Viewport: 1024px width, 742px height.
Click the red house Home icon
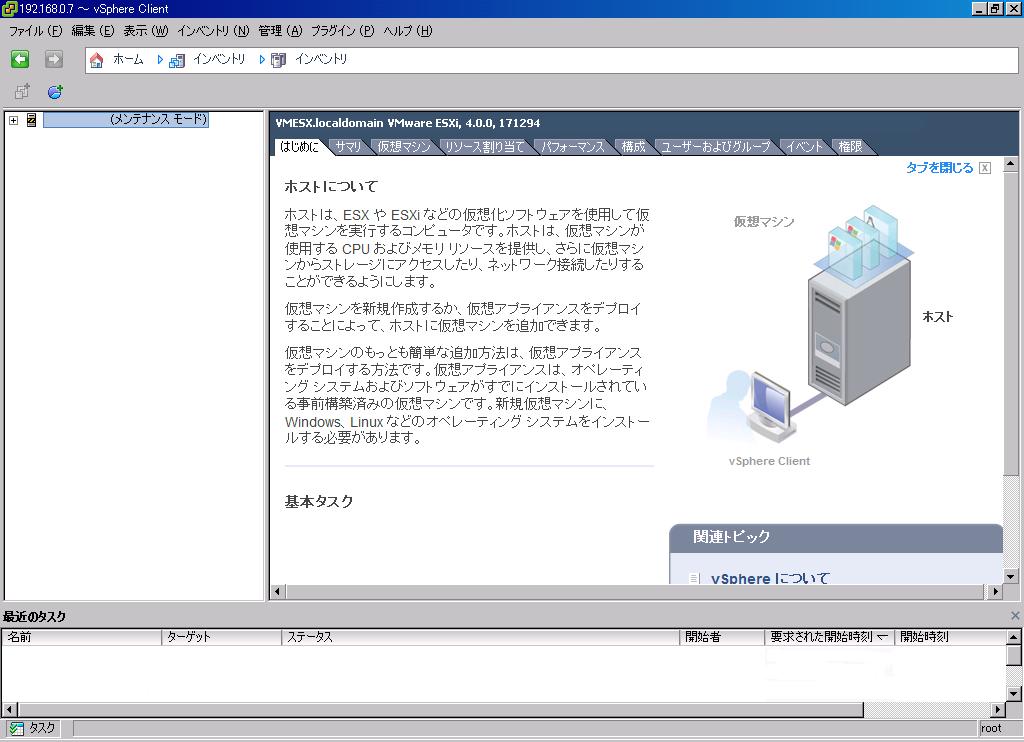pyautogui.click(x=97, y=60)
